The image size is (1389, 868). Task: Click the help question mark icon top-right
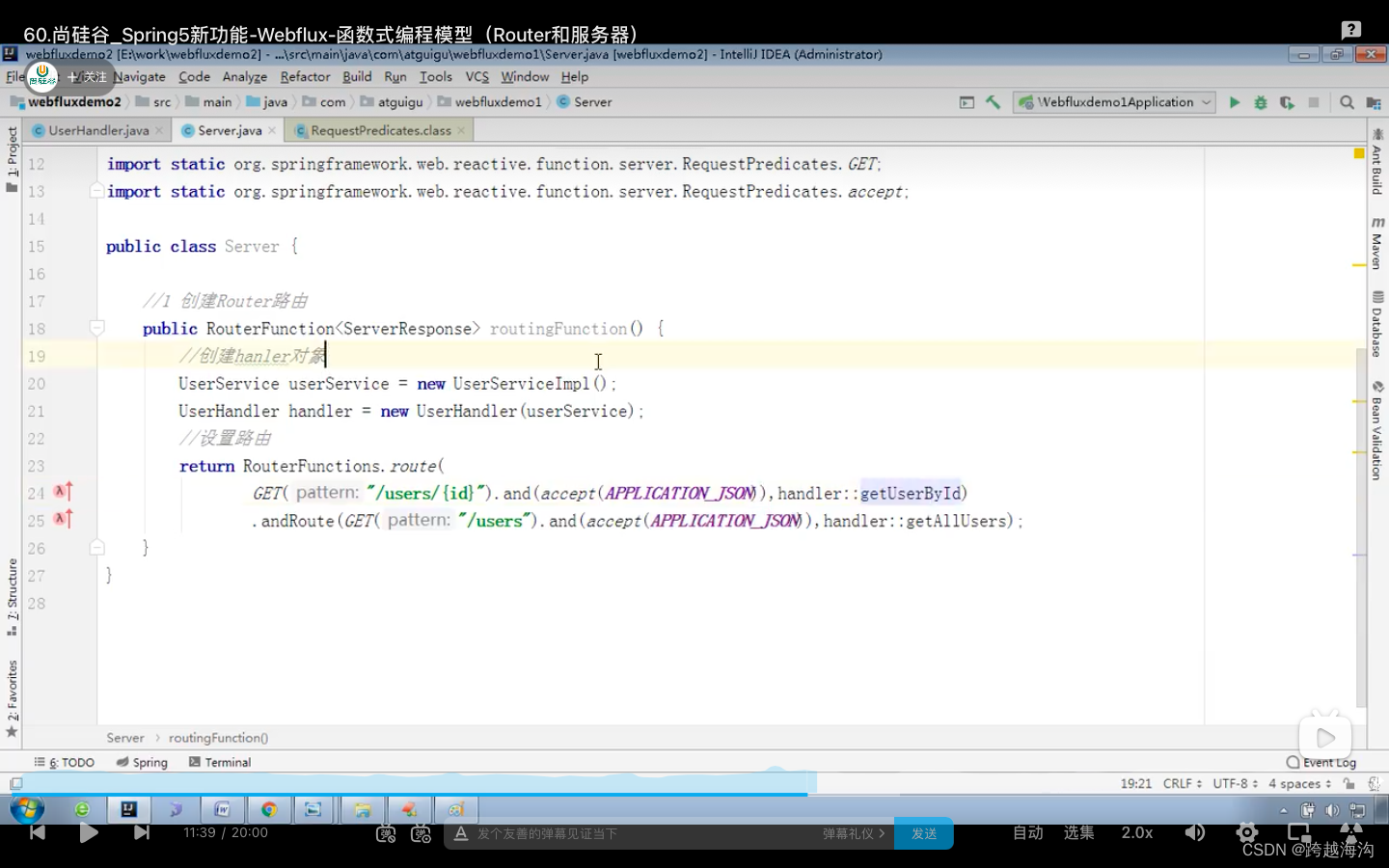(1351, 30)
